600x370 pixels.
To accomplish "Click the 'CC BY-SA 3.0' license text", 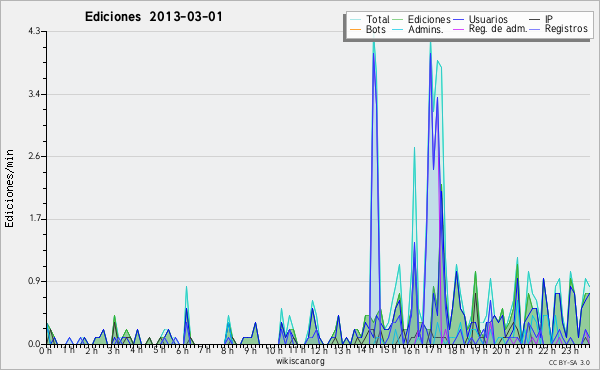I will (569, 362).
